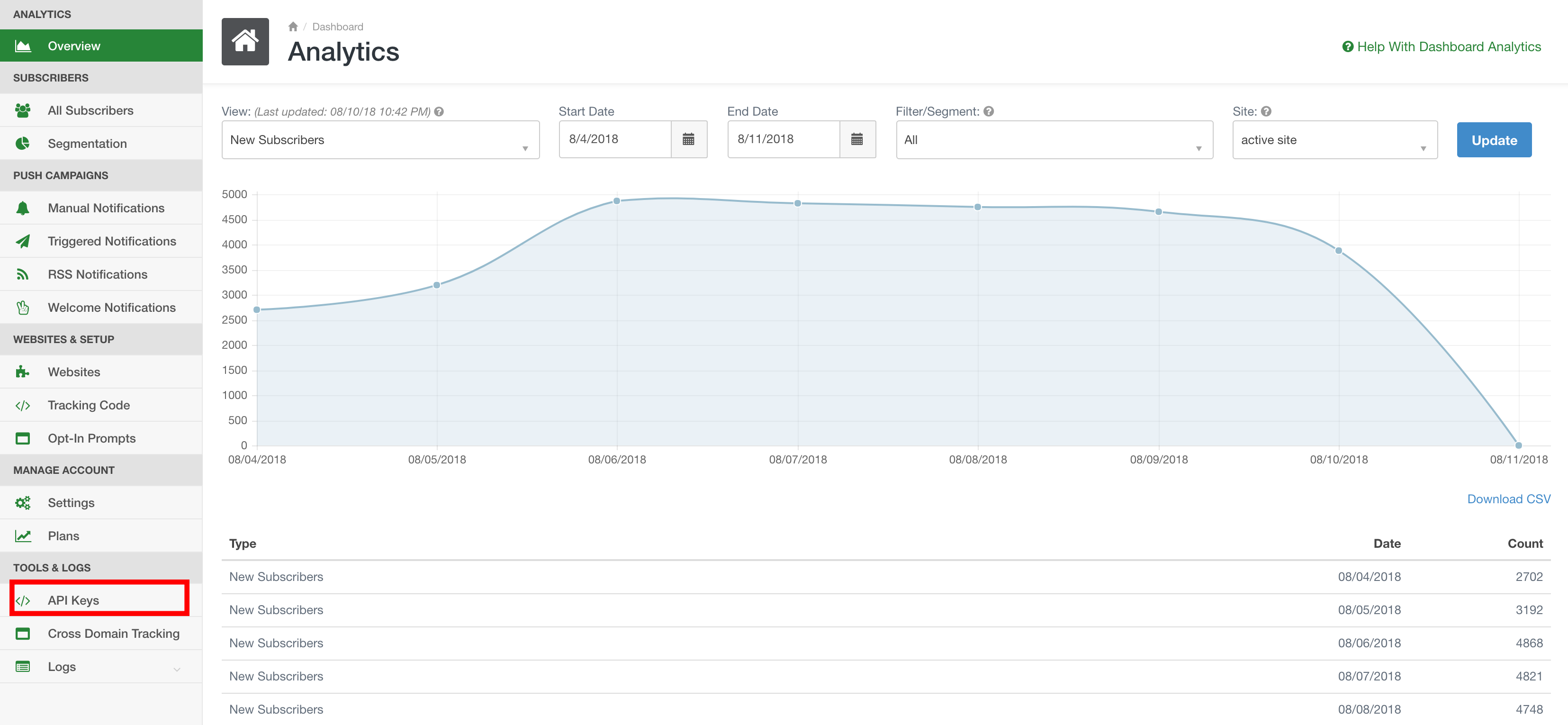The height and width of the screenshot is (725, 1568).
Task: Click the Manual Notifications bell icon
Action: pos(23,208)
